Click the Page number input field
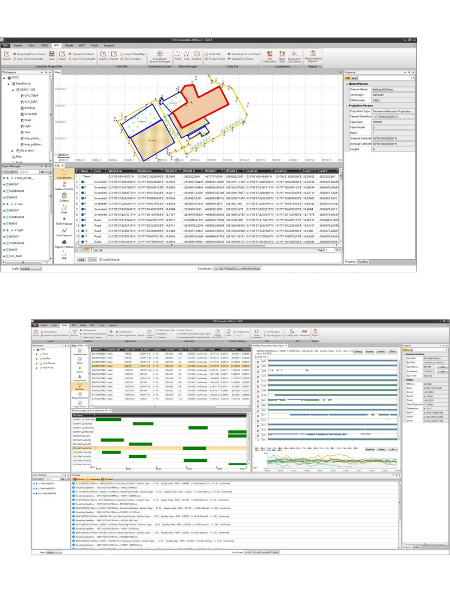The width and height of the screenshot is (450, 600). point(329,250)
